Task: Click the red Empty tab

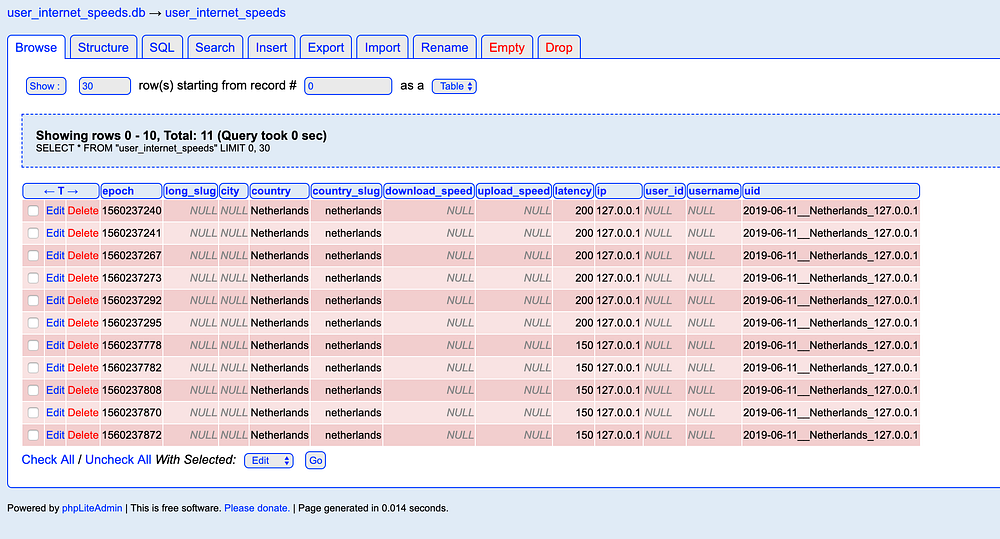Action: point(506,47)
